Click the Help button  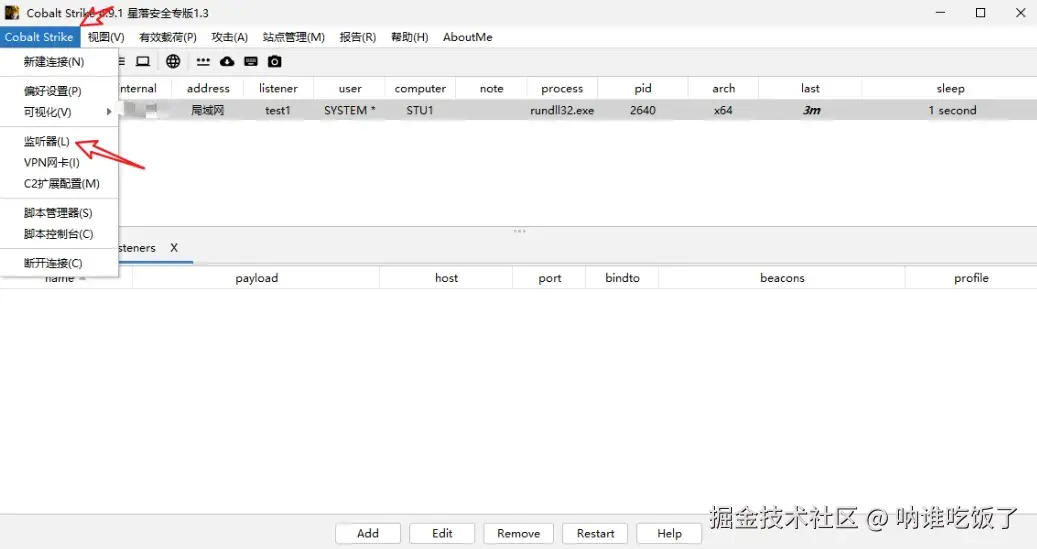click(x=669, y=533)
